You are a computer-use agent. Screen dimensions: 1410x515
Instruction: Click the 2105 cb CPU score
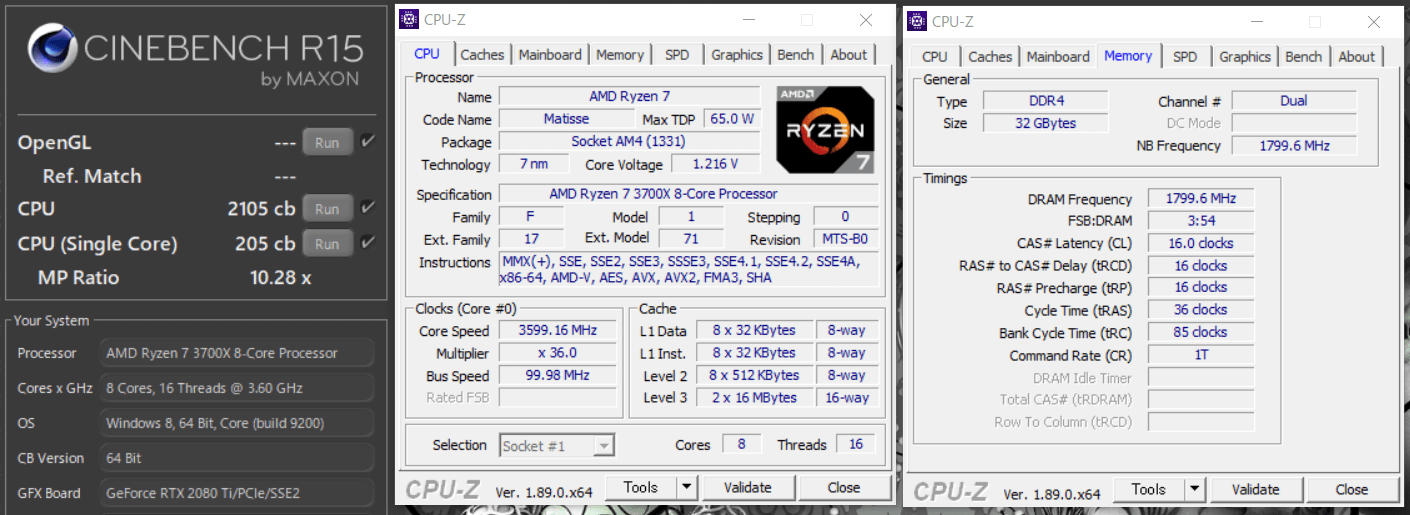261,208
